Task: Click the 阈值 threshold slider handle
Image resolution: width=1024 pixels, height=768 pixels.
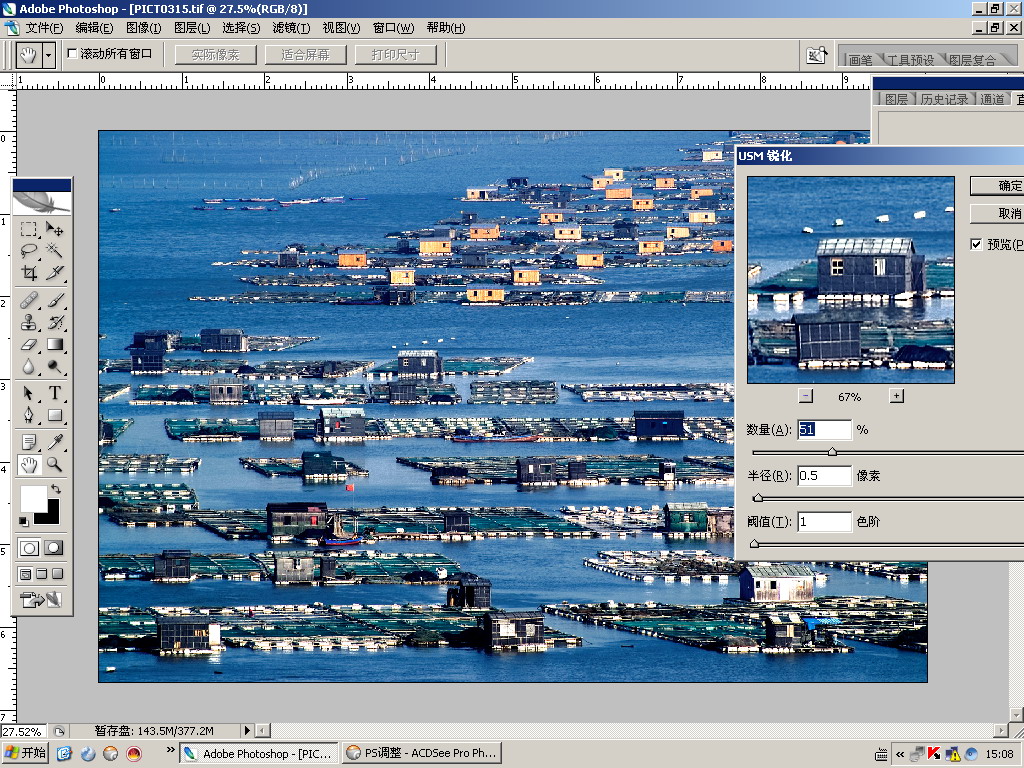Action: click(754, 543)
